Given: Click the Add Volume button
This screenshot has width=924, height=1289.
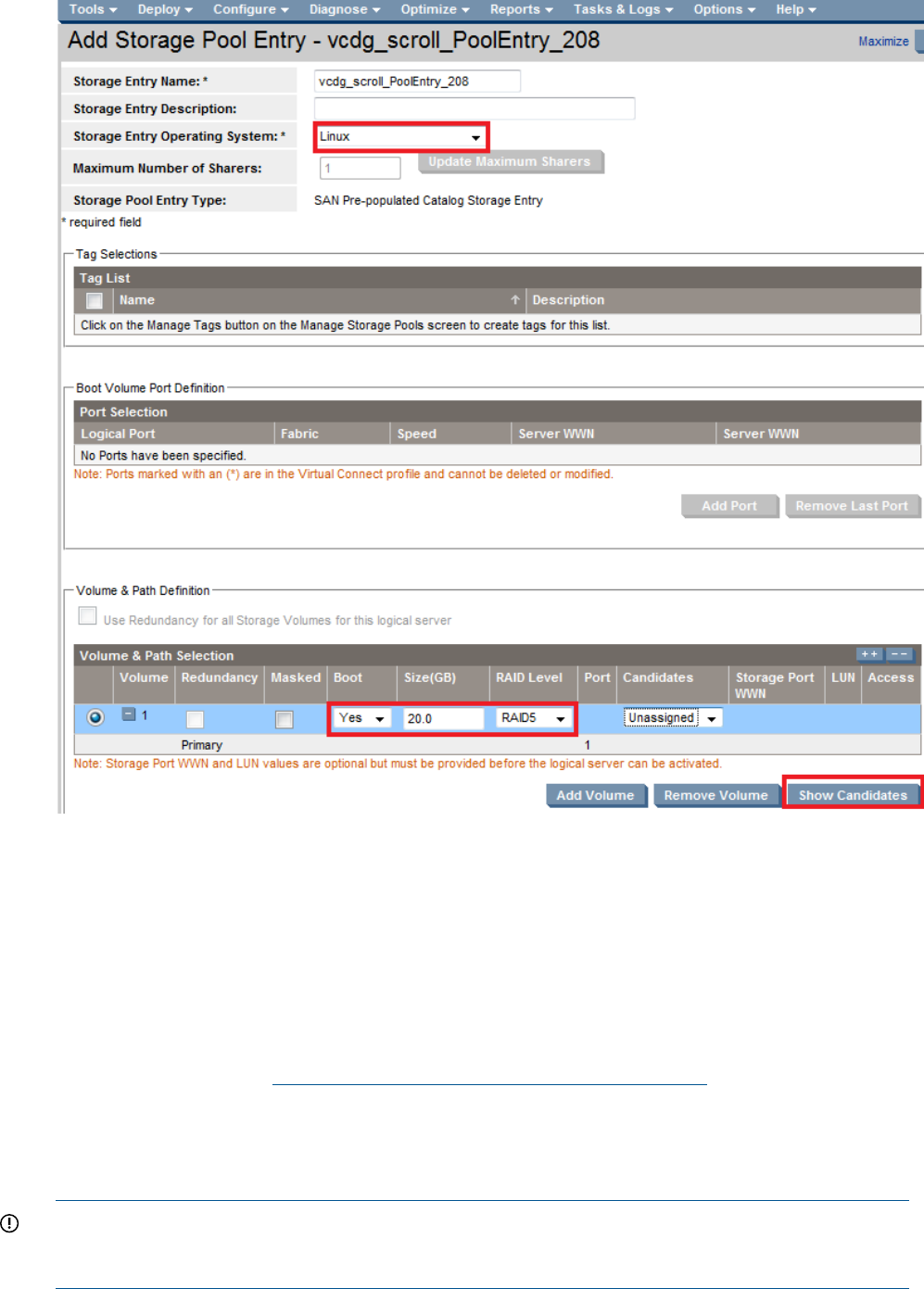Looking at the screenshot, I should click(x=596, y=795).
